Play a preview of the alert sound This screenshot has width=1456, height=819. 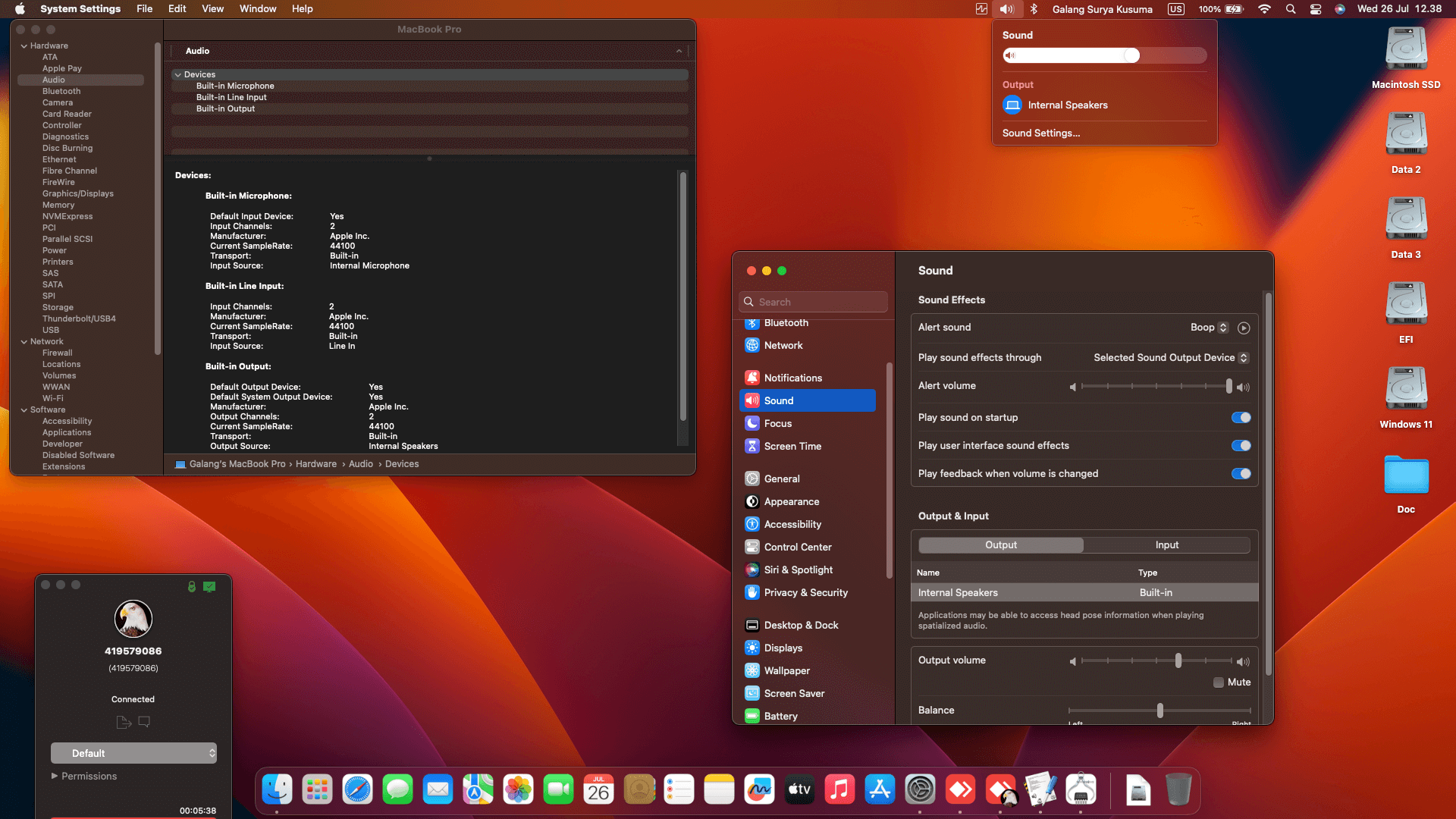[x=1244, y=328]
